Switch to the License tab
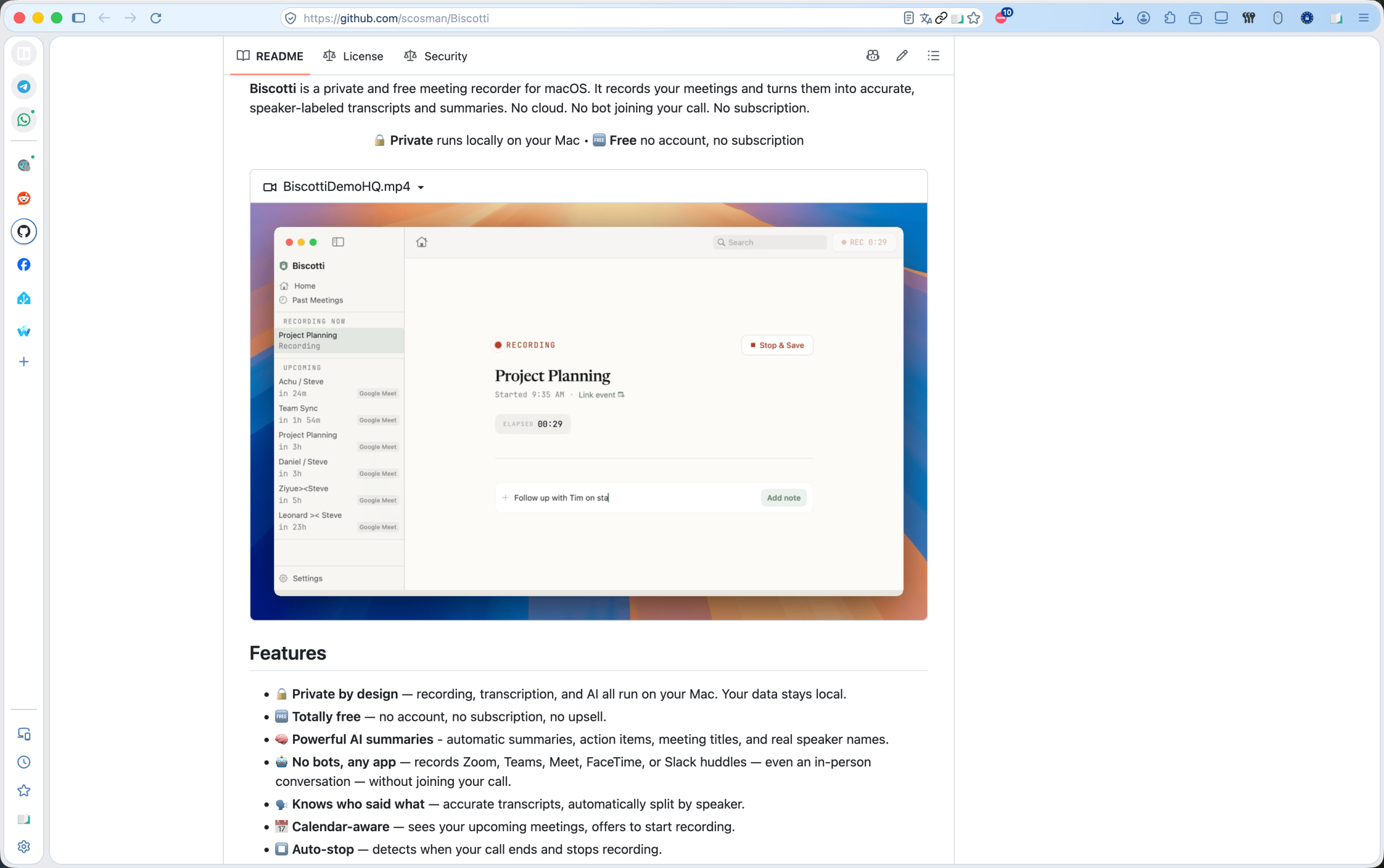The height and width of the screenshot is (868, 1384). [x=352, y=56]
